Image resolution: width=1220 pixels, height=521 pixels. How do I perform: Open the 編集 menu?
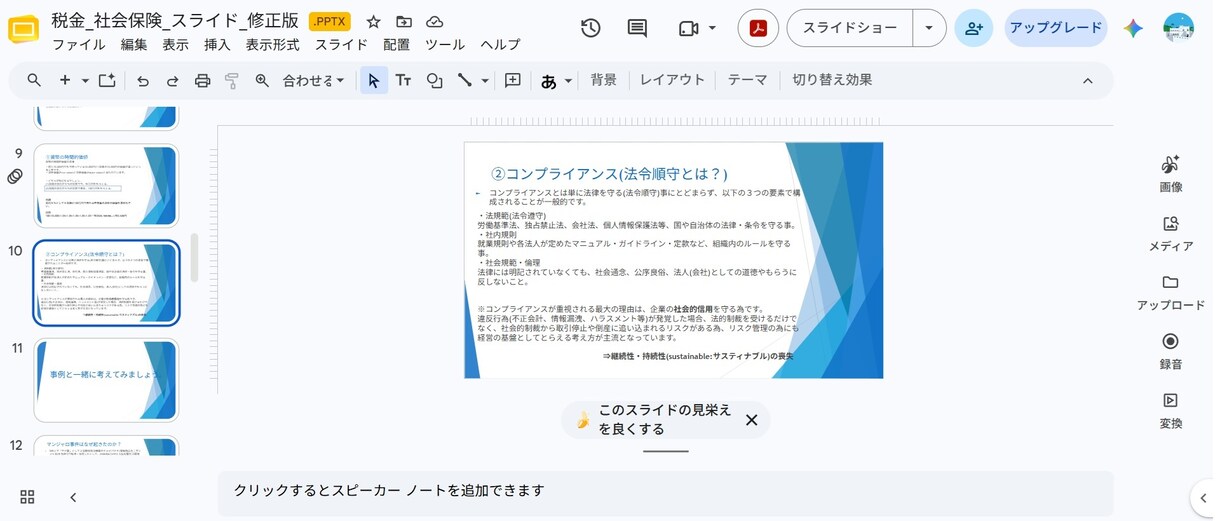[x=134, y=45]
